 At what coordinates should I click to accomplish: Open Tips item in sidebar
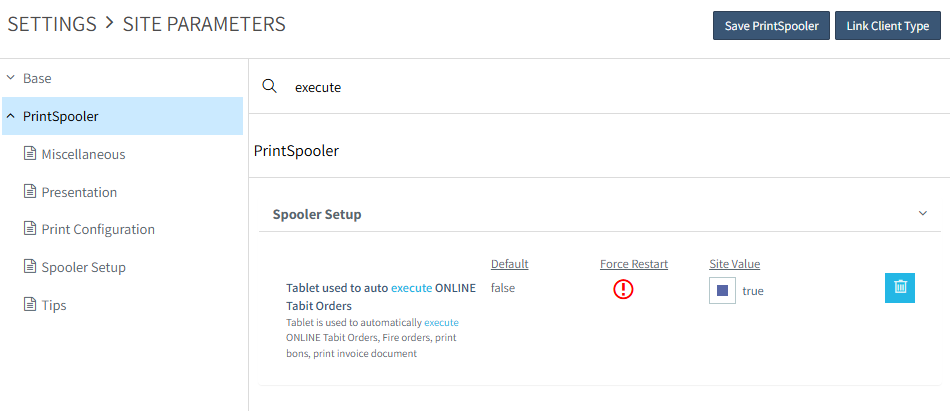tap(54, 305)
